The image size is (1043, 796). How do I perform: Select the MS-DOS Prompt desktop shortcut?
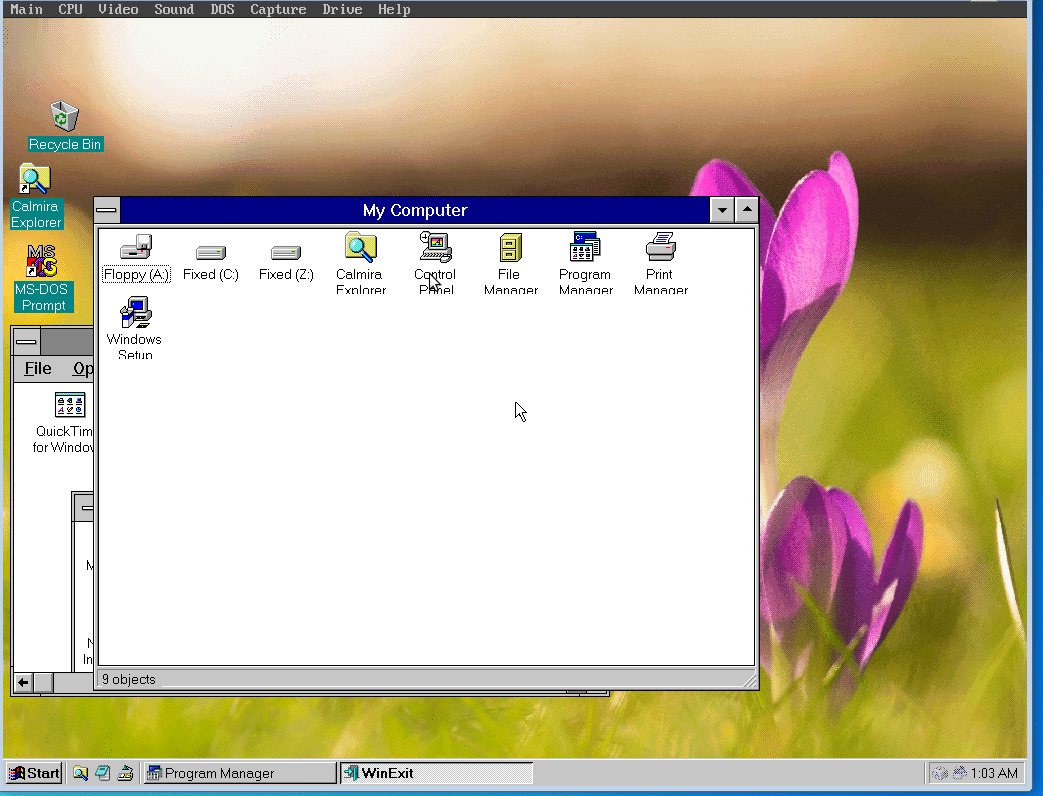[x=41, y=261]
